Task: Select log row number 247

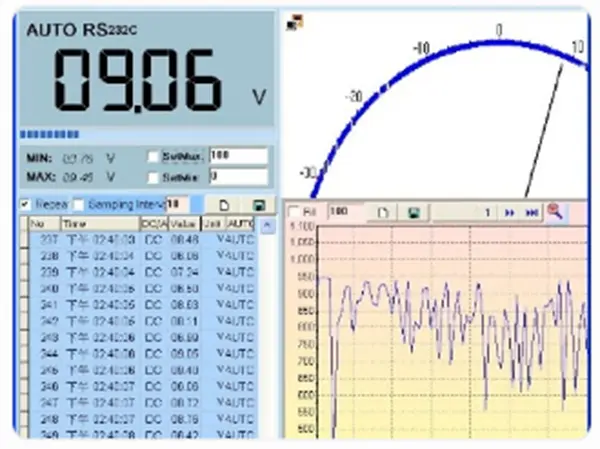Action: point(142,403)
